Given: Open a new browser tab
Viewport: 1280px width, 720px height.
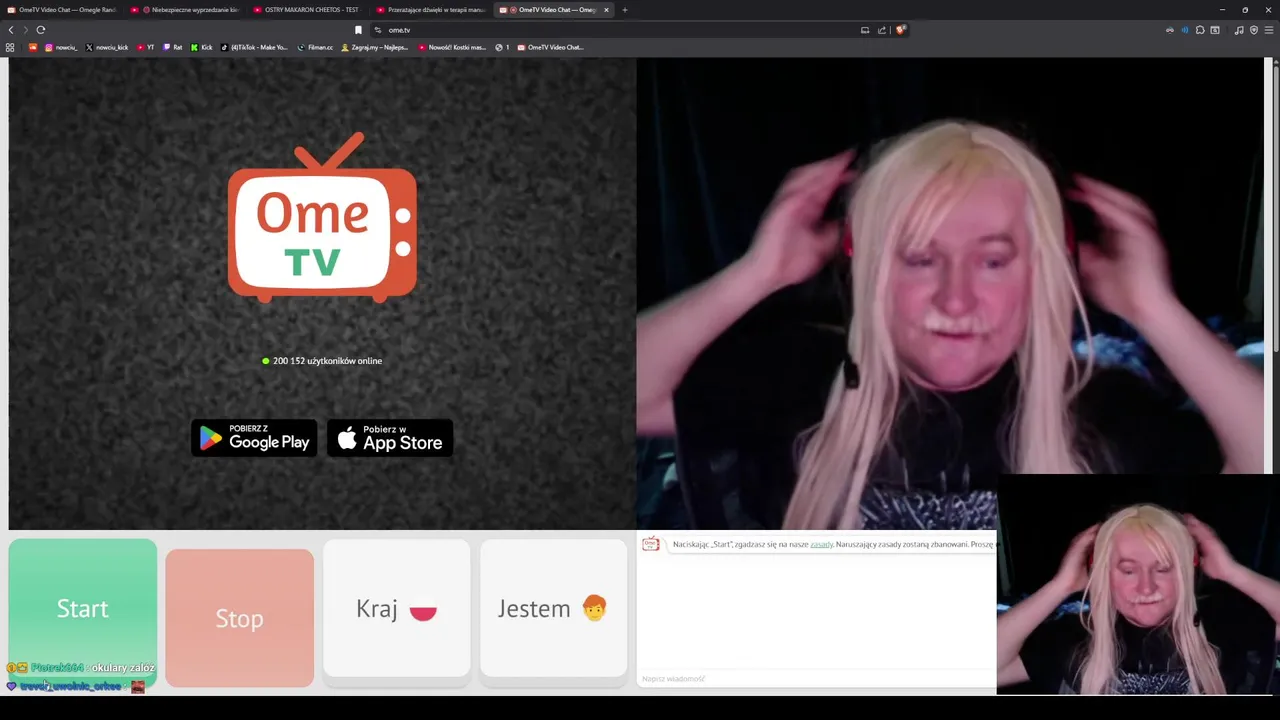Looking at the screenshot, I should coord(625,10).
